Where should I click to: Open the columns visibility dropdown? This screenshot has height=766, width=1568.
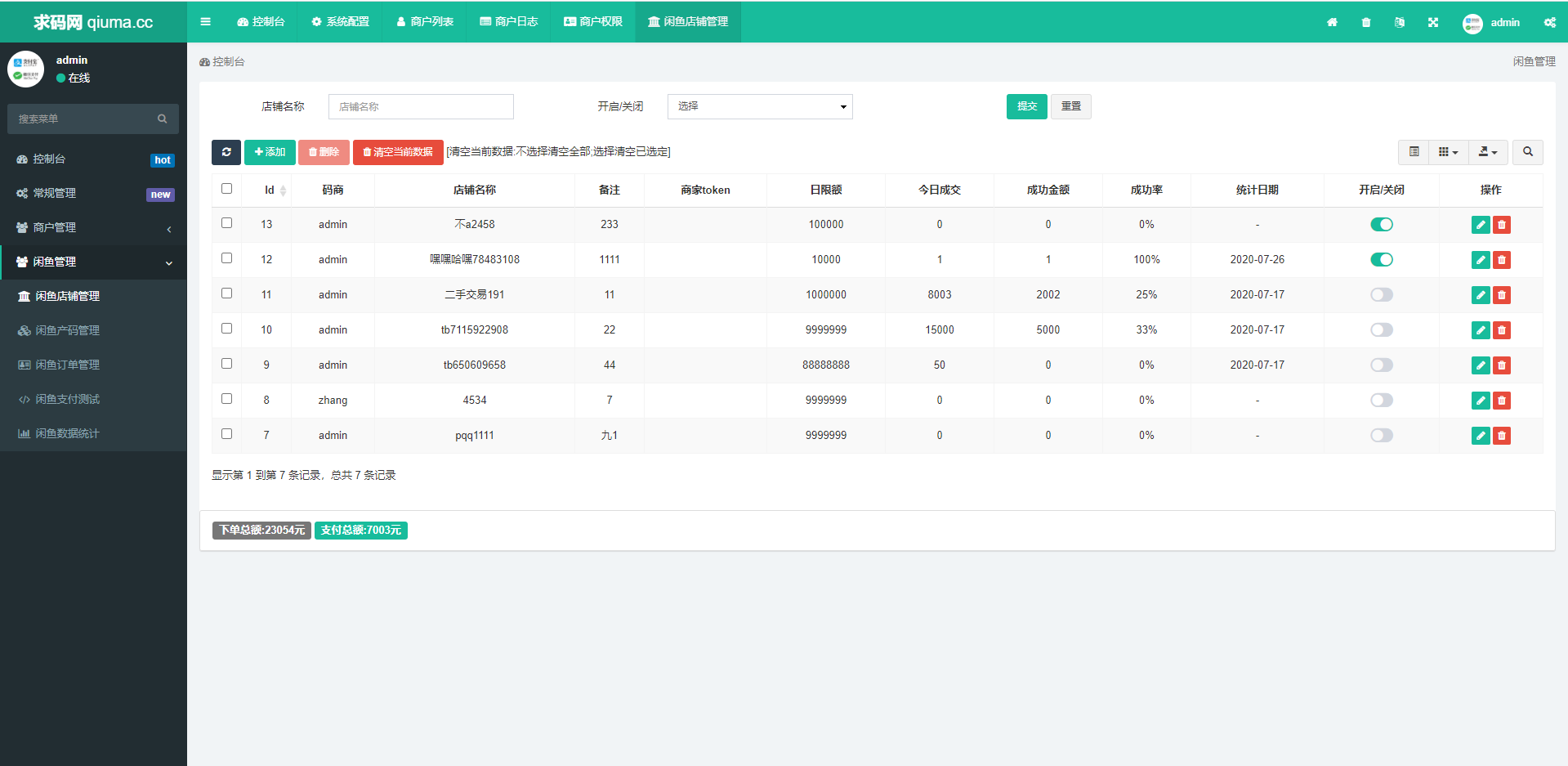tap(1448, 152)
